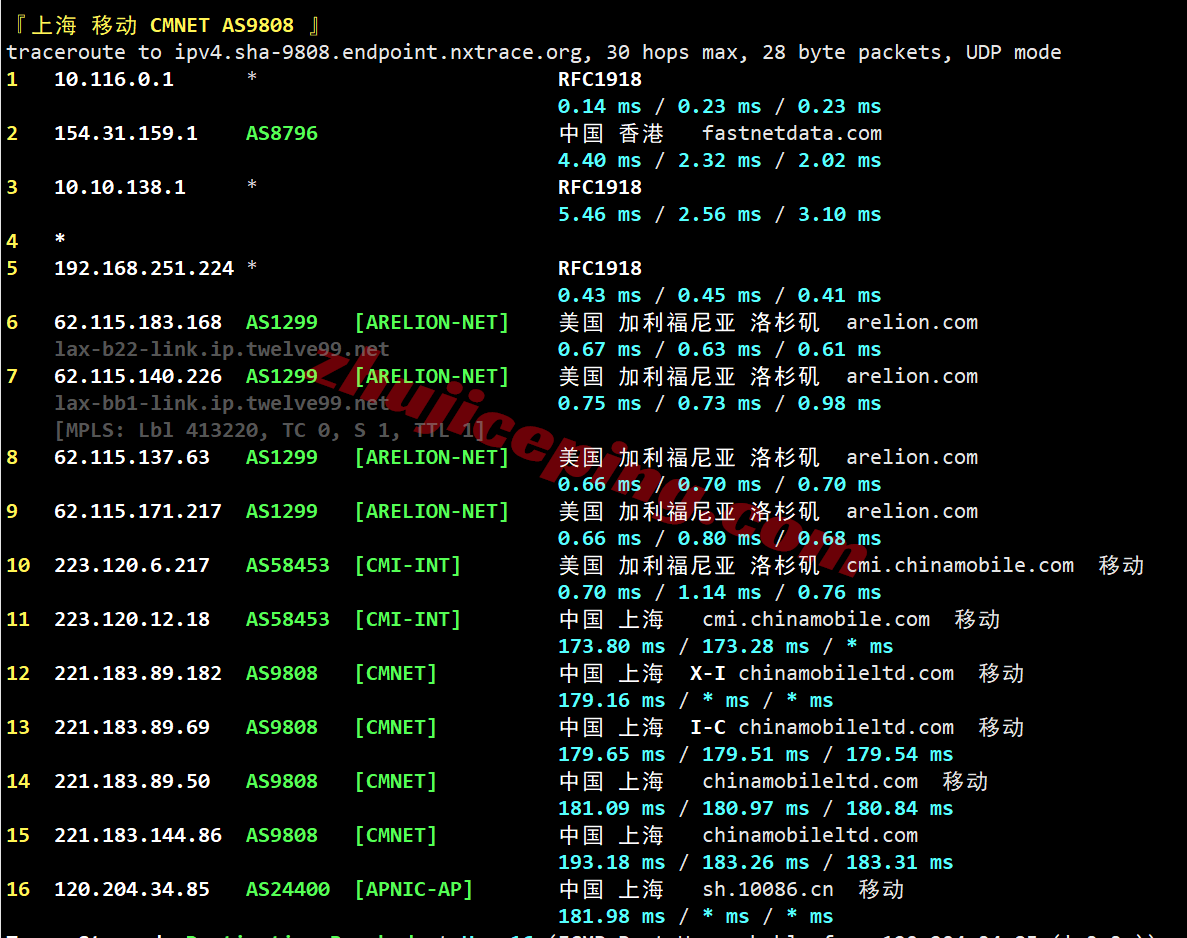Viewport: 1187px width, 938px height.
Task: Click the IP address 154.31.159.1
Action: pyautogui.click(x=126, y=133)
